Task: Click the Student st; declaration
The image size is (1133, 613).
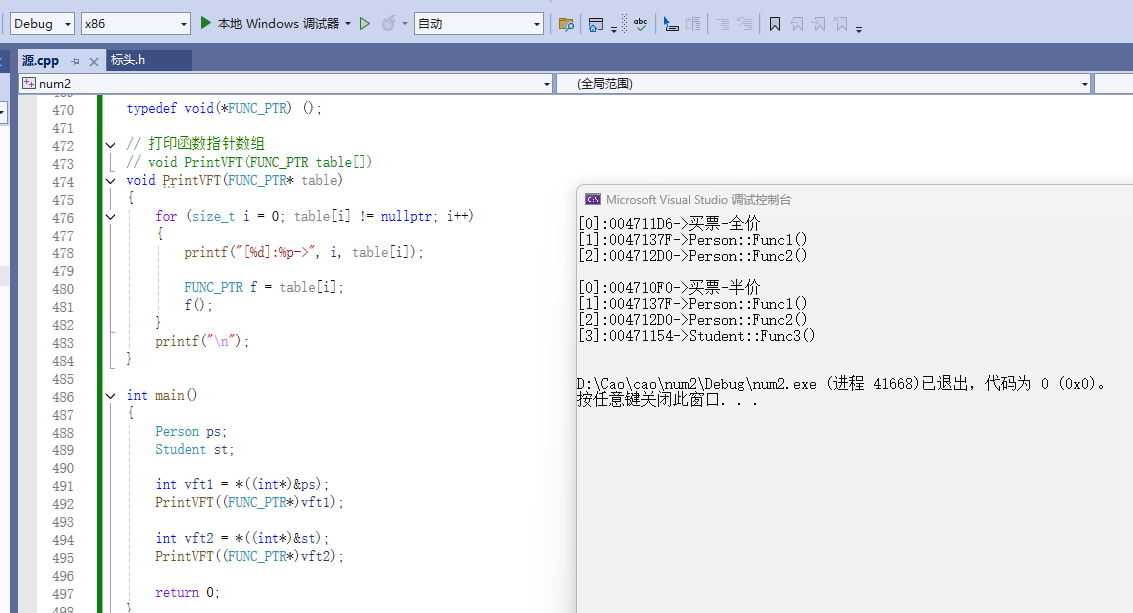Action: click(194, 450)
